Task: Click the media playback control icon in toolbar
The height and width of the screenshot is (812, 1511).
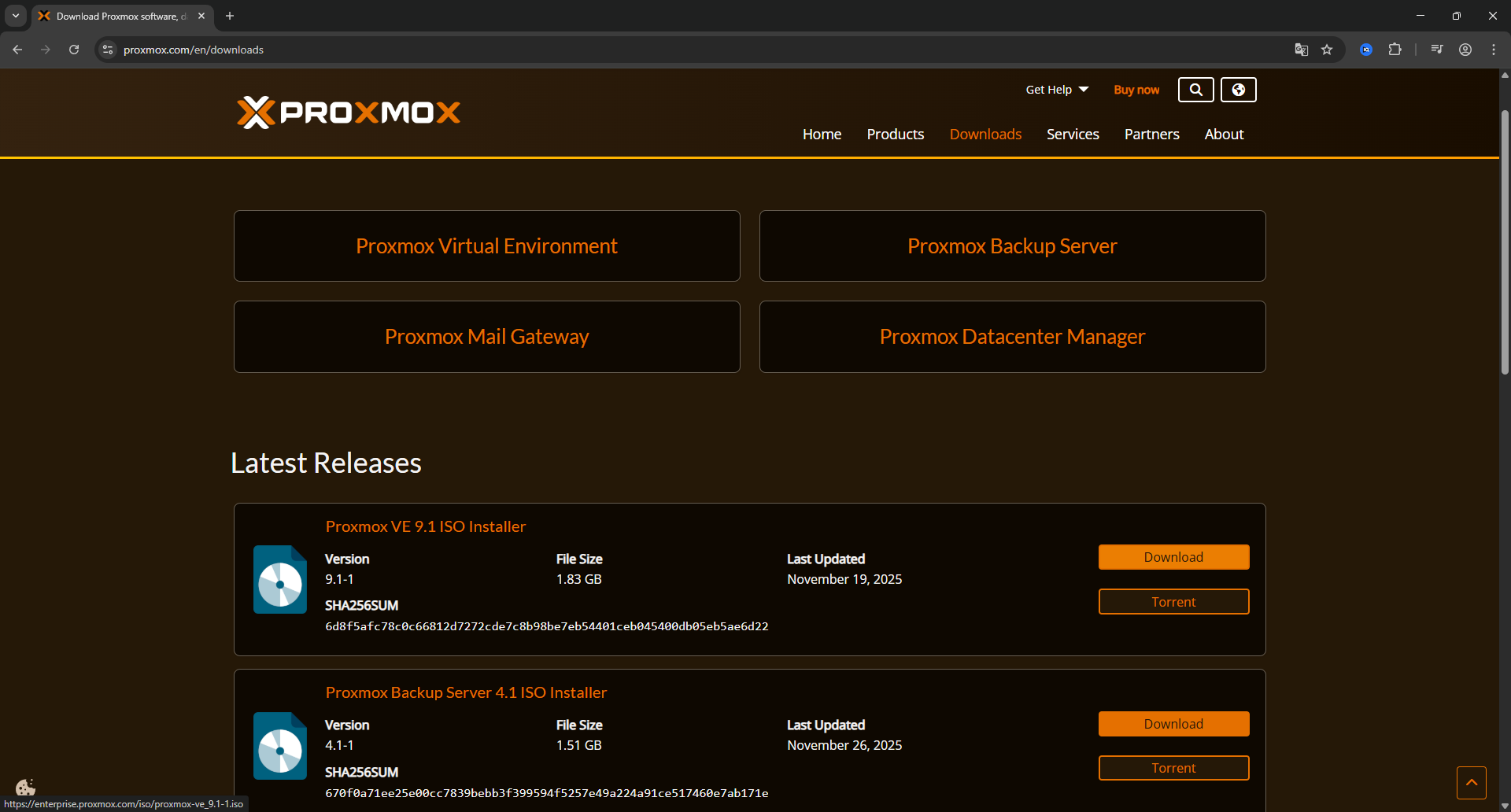Action: [x=1435, y=50]
